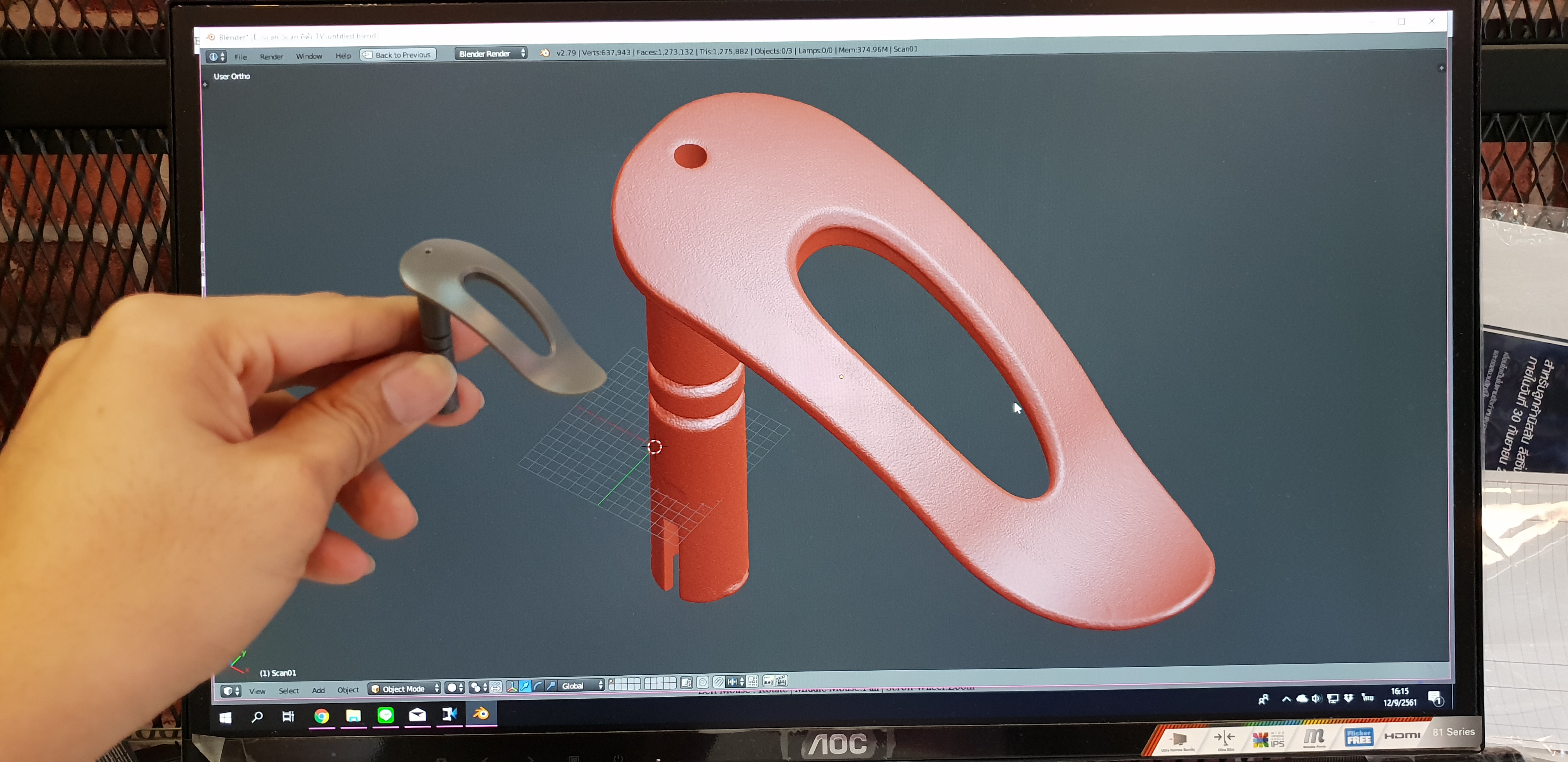The height and width of the screenshot is (762, 1568).
Task: Open Windows taskbar search
Action: (x=257, y=717)
